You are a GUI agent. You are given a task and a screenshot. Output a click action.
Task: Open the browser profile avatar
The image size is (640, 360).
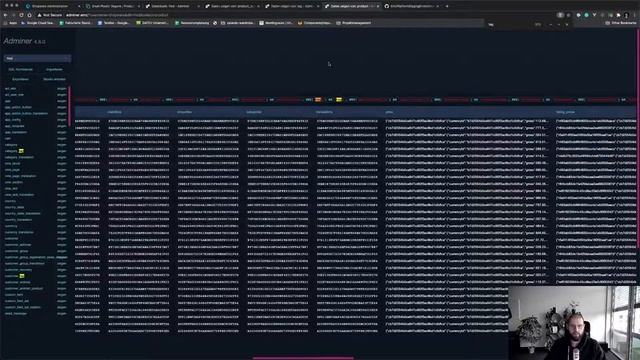click(626, 15)
